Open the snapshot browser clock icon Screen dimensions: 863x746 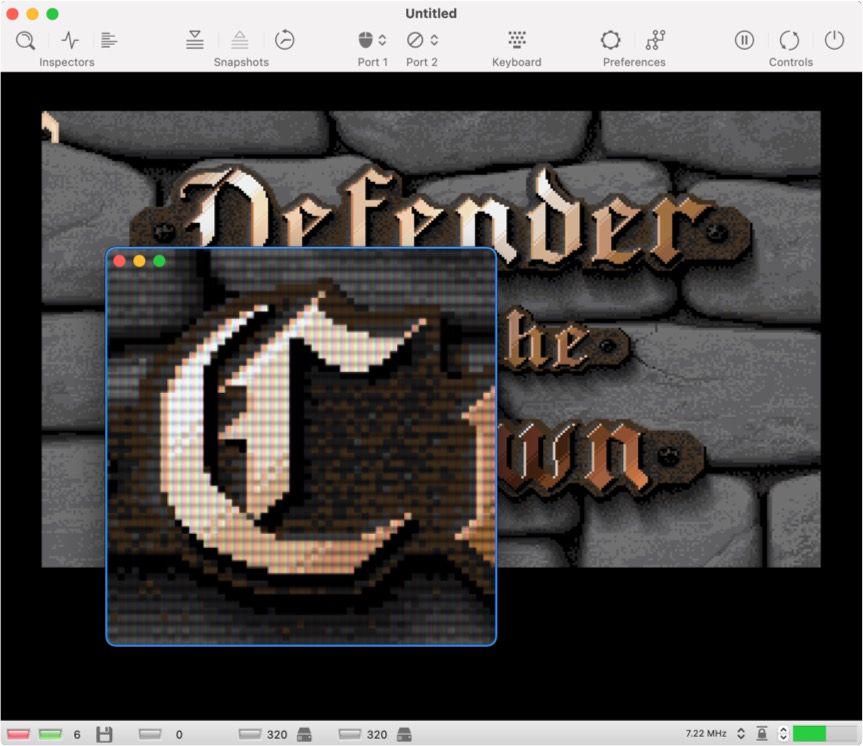click(x=285, y=40)
